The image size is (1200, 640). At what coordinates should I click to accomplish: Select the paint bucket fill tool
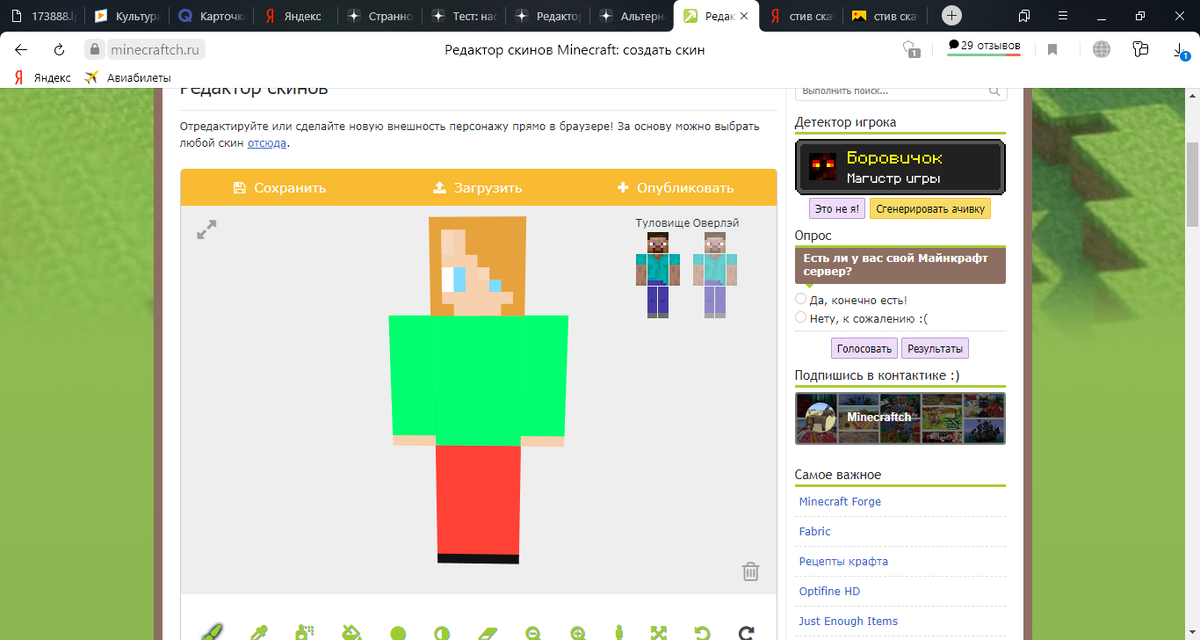[352, 632]
